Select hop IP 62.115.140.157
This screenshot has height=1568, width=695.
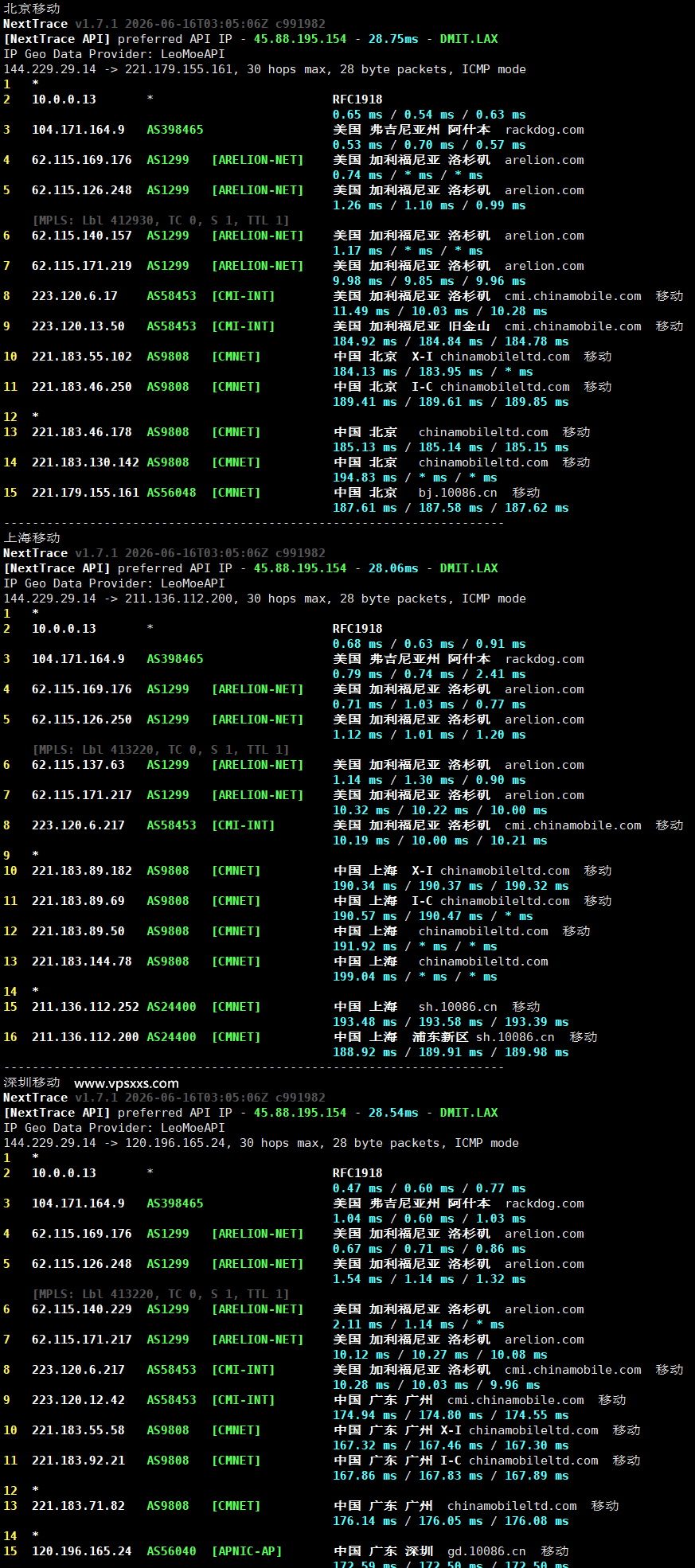pyautogui.click(x=82, y=236)
